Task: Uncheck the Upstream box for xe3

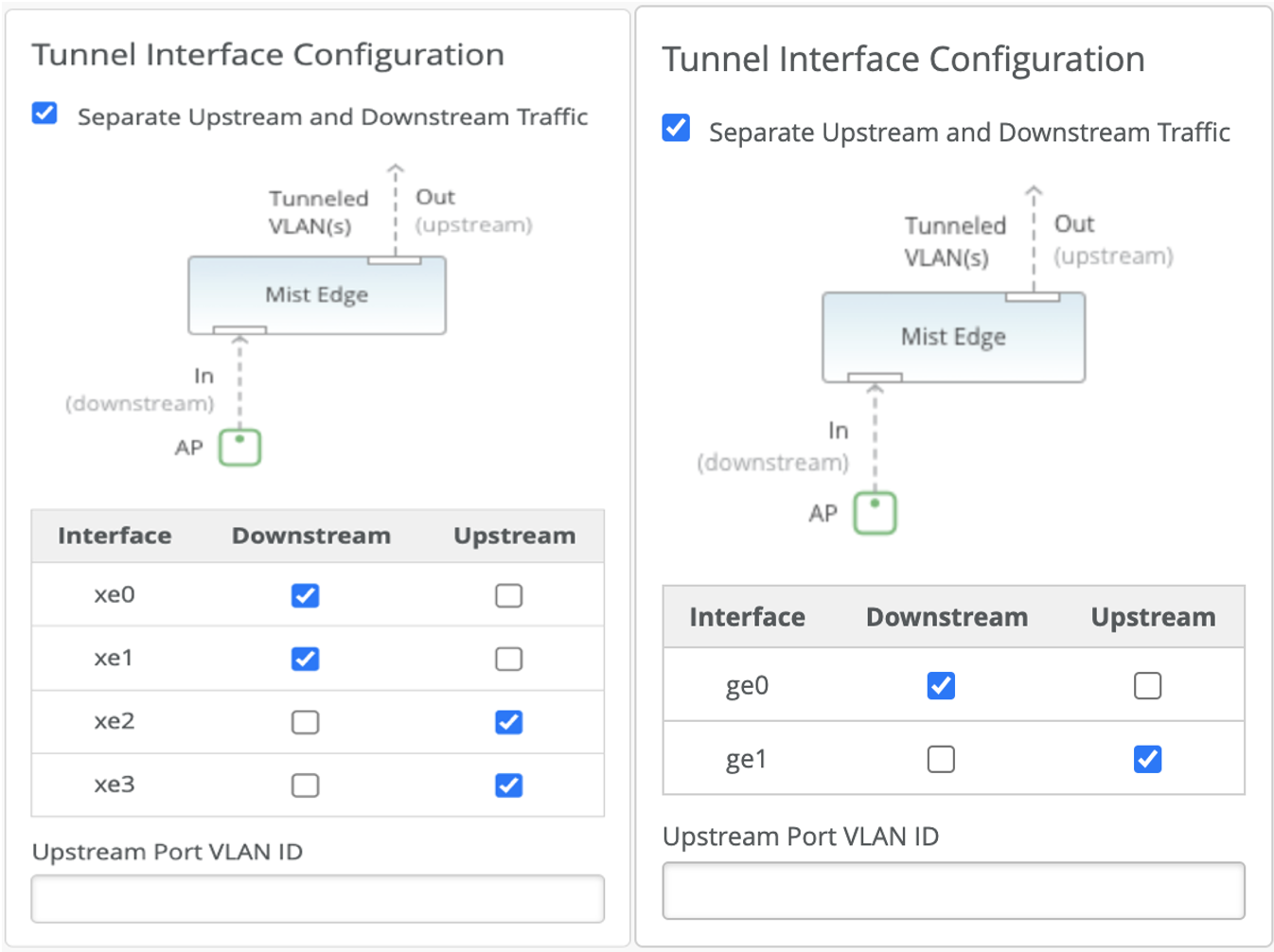Action: click(508, 785)
